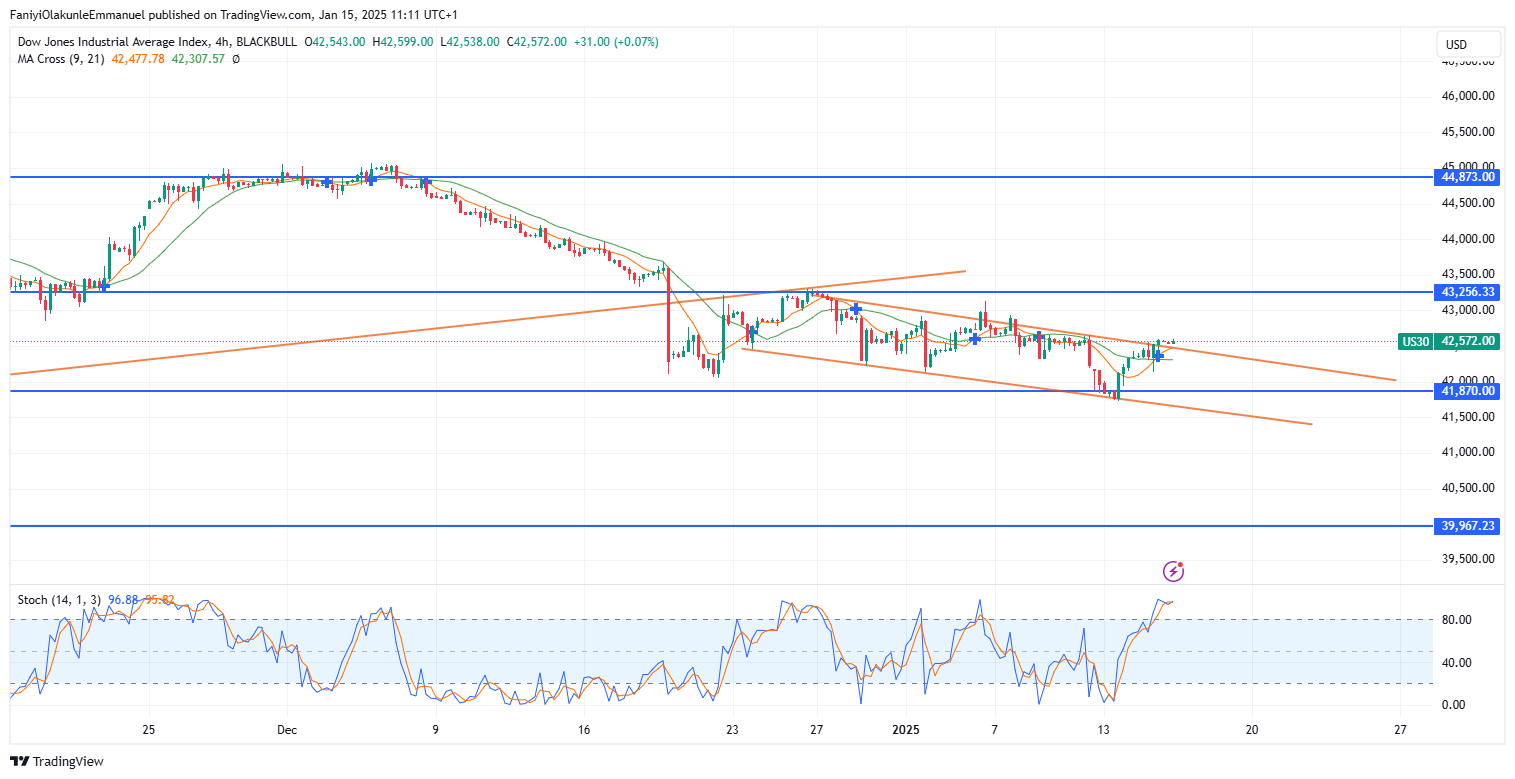Click the Dec label on time axis
1515x779 pixels.
point(286,730)
